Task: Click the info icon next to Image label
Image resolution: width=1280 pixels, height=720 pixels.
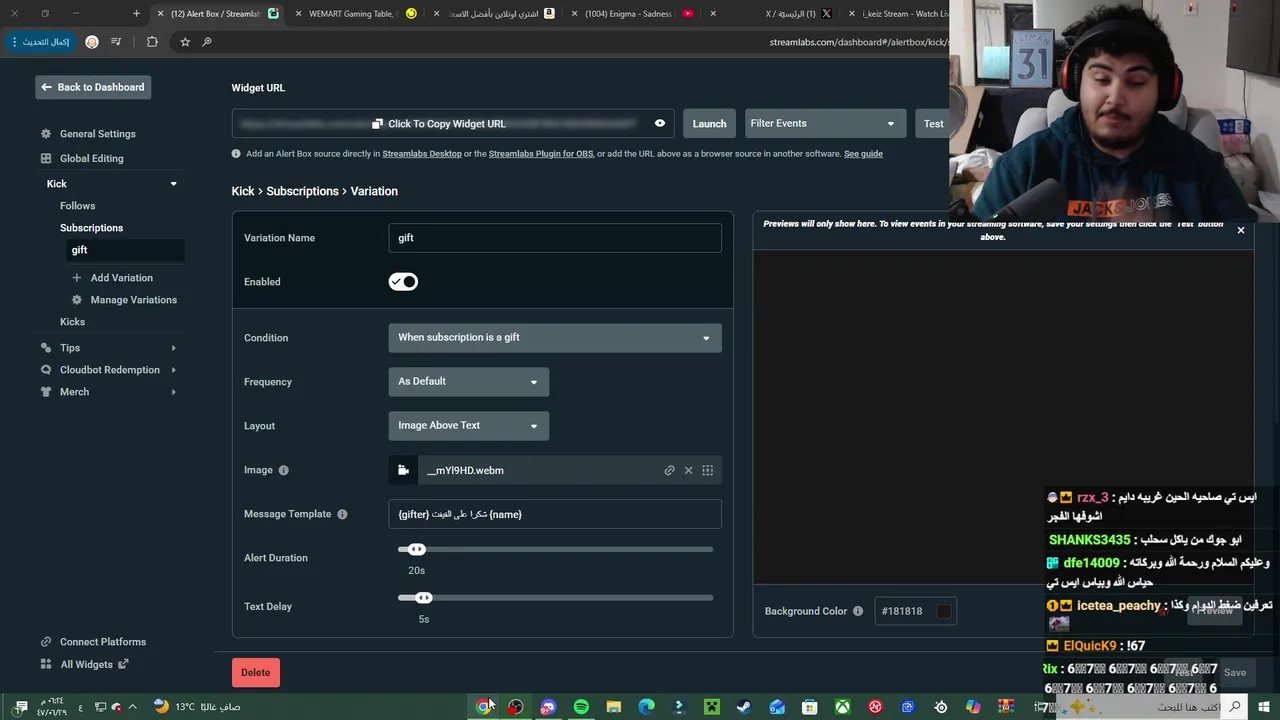Action: point(284,470)
